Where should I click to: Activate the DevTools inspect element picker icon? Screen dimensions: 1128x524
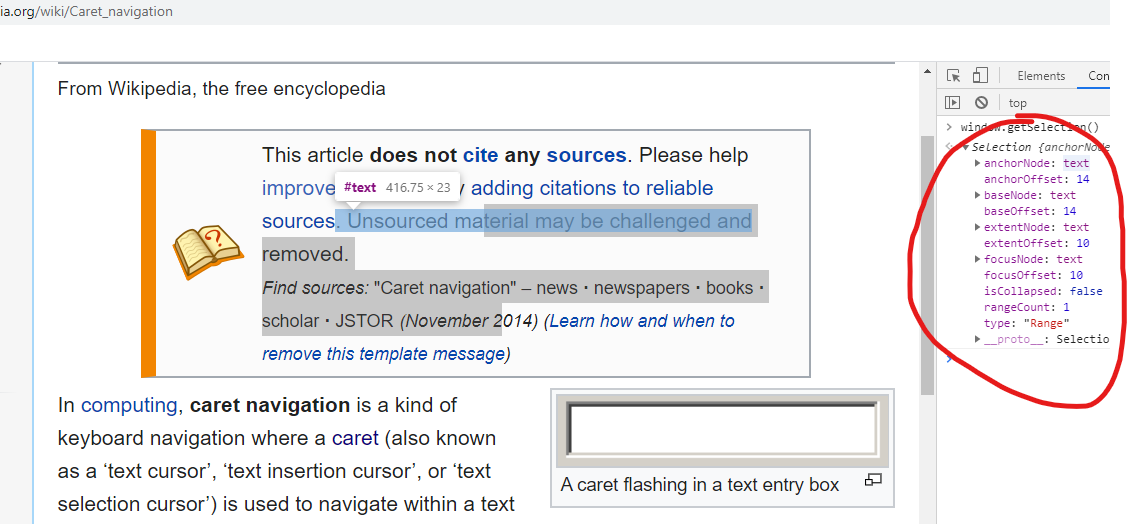[x=954, y=76]
